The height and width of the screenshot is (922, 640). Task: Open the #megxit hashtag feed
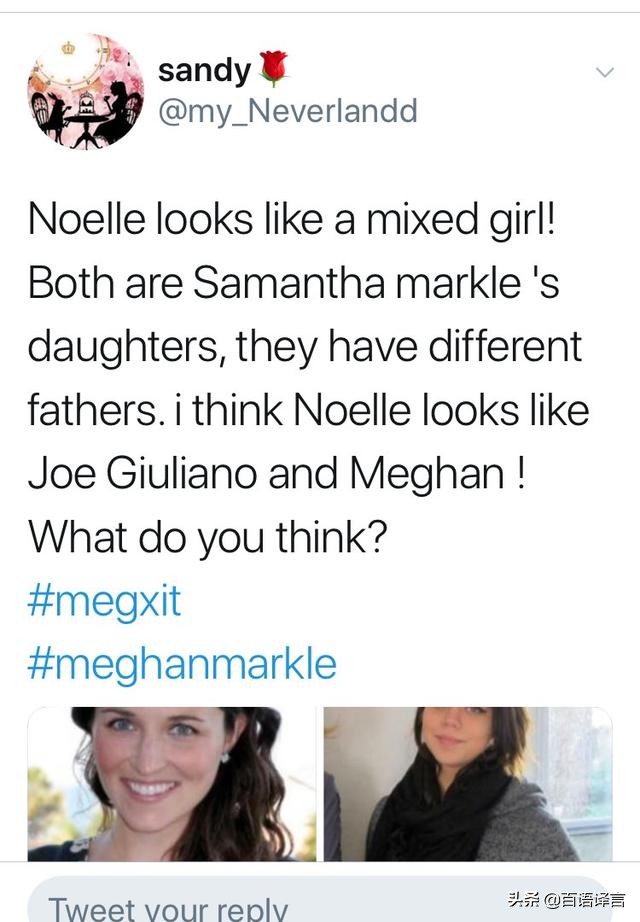[105, 601]
